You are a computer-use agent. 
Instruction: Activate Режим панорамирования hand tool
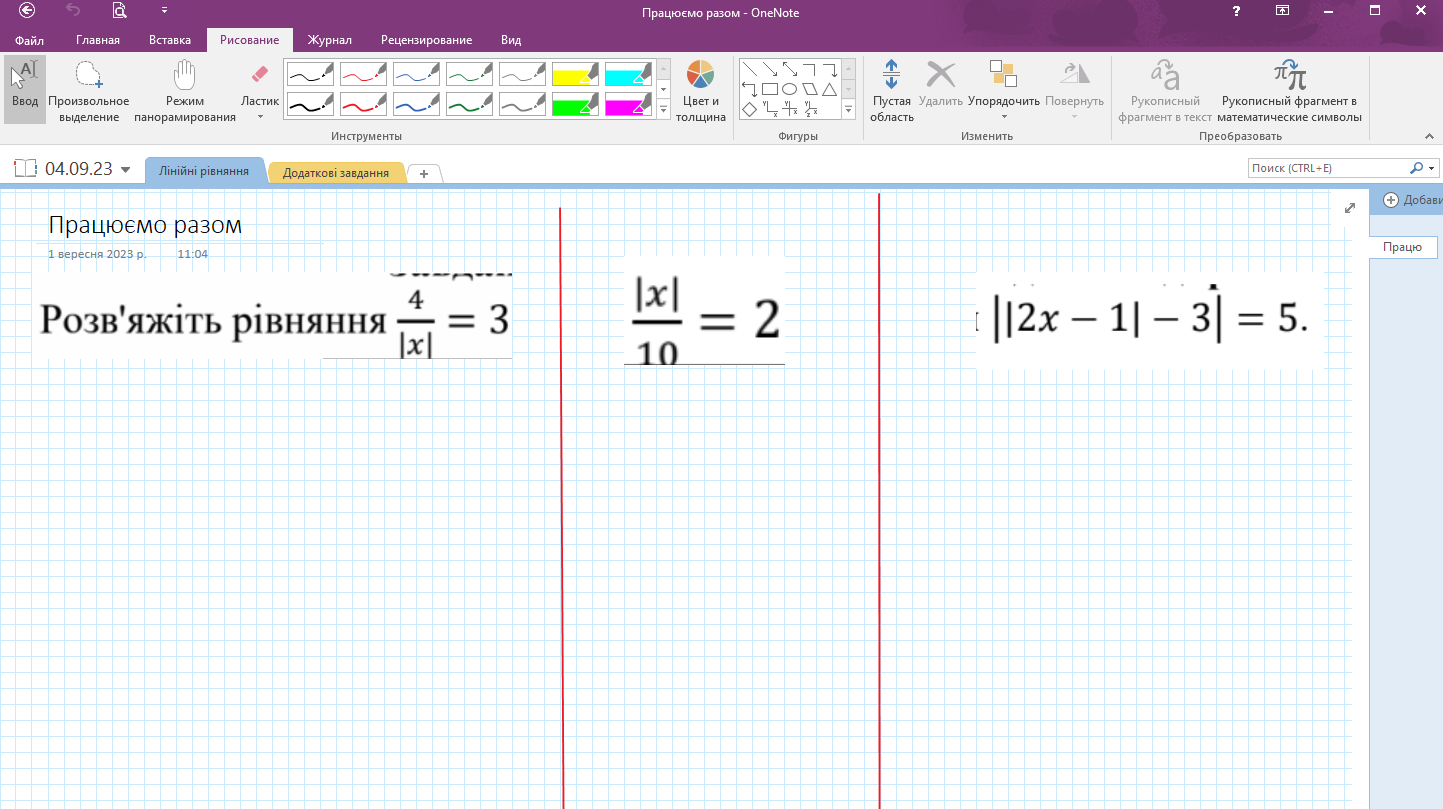point(185,90)
